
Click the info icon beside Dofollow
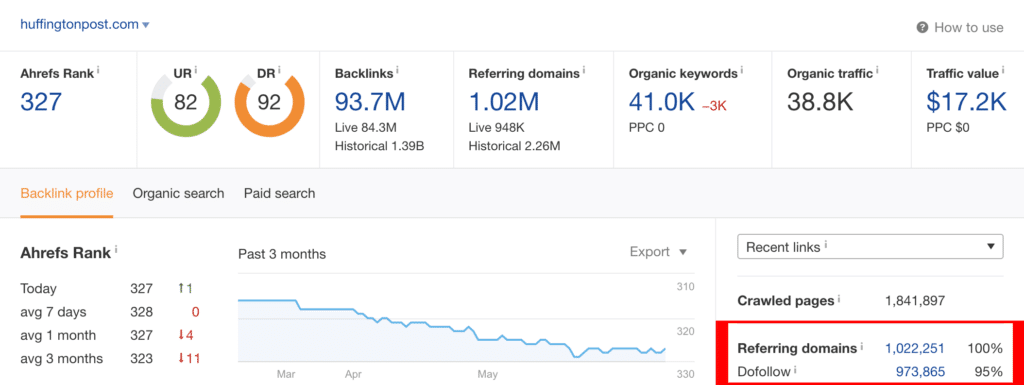[x=795, y=371]
